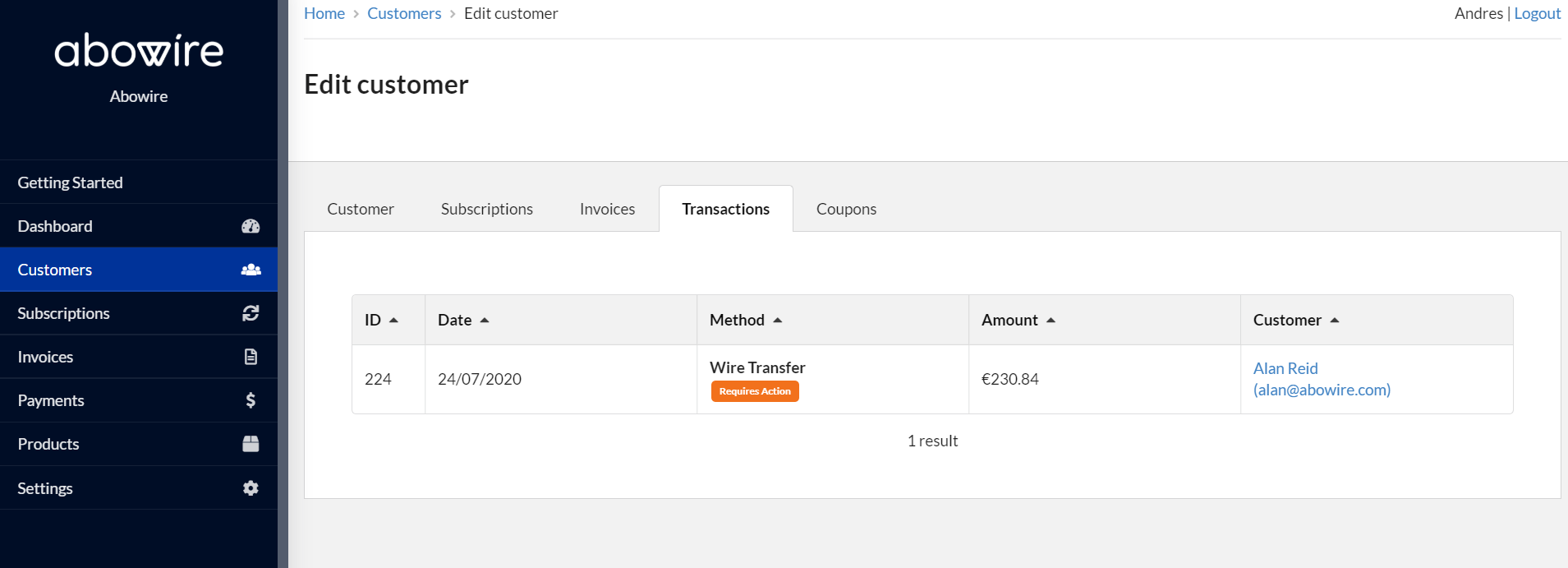Open Subscriptions sidebar item
The image size is (1568, 568).
coord(139,313)
